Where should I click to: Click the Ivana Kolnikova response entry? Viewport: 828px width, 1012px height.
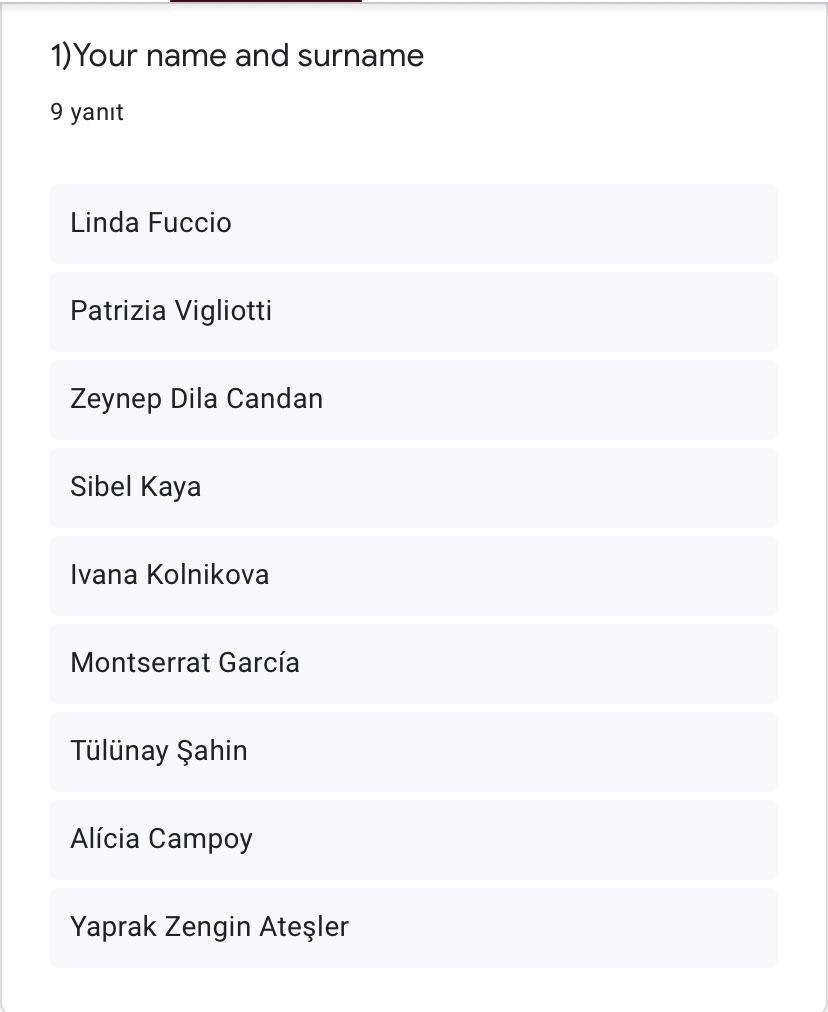point(413,575)
